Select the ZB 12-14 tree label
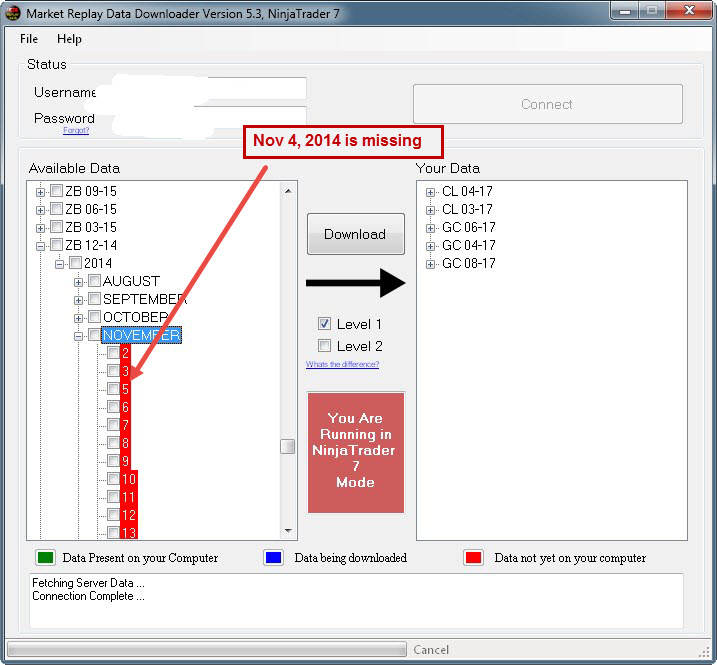 click(x=91, y=245)
